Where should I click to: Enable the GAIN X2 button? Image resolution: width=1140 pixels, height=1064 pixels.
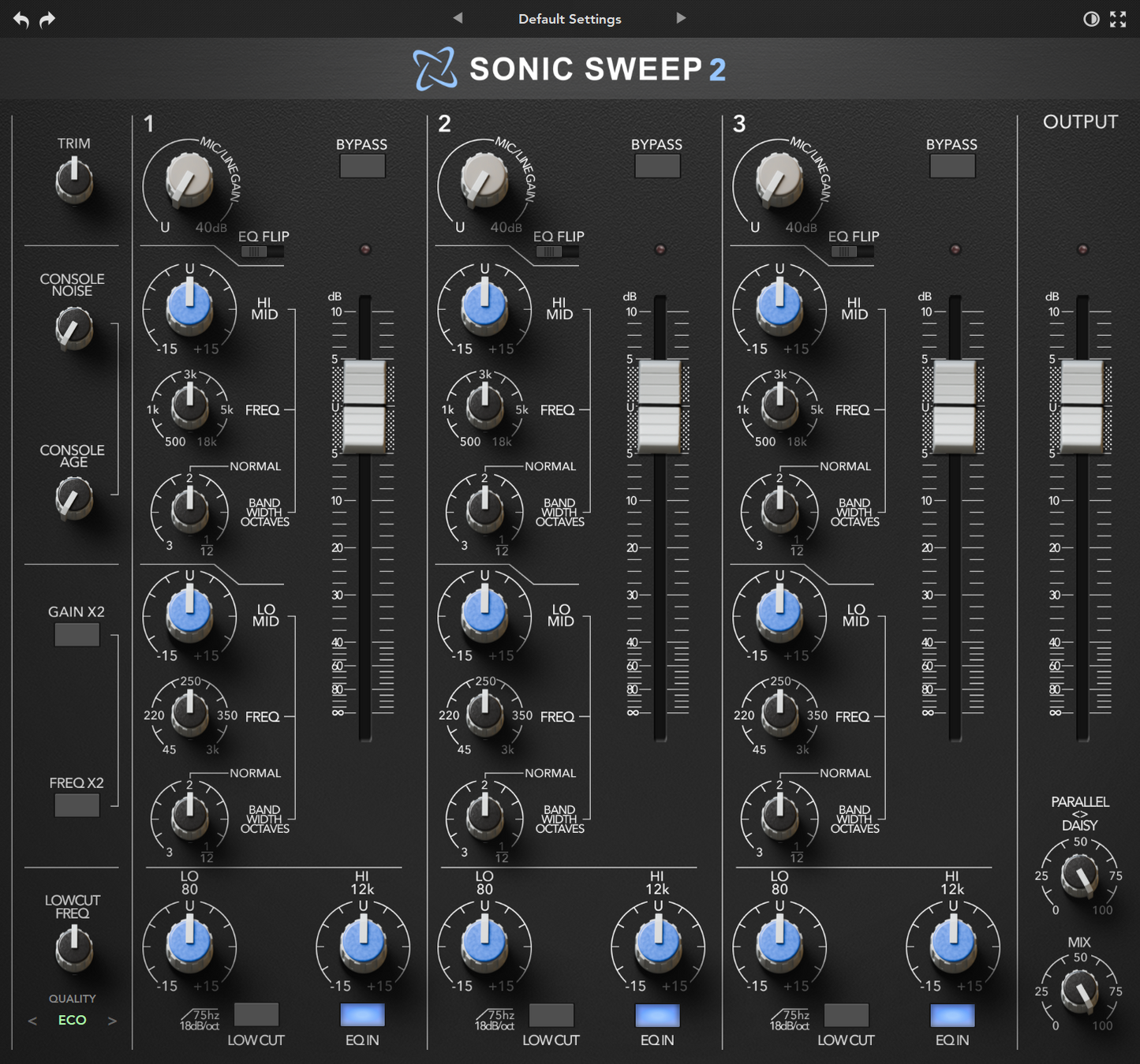[x=77, y=633]
